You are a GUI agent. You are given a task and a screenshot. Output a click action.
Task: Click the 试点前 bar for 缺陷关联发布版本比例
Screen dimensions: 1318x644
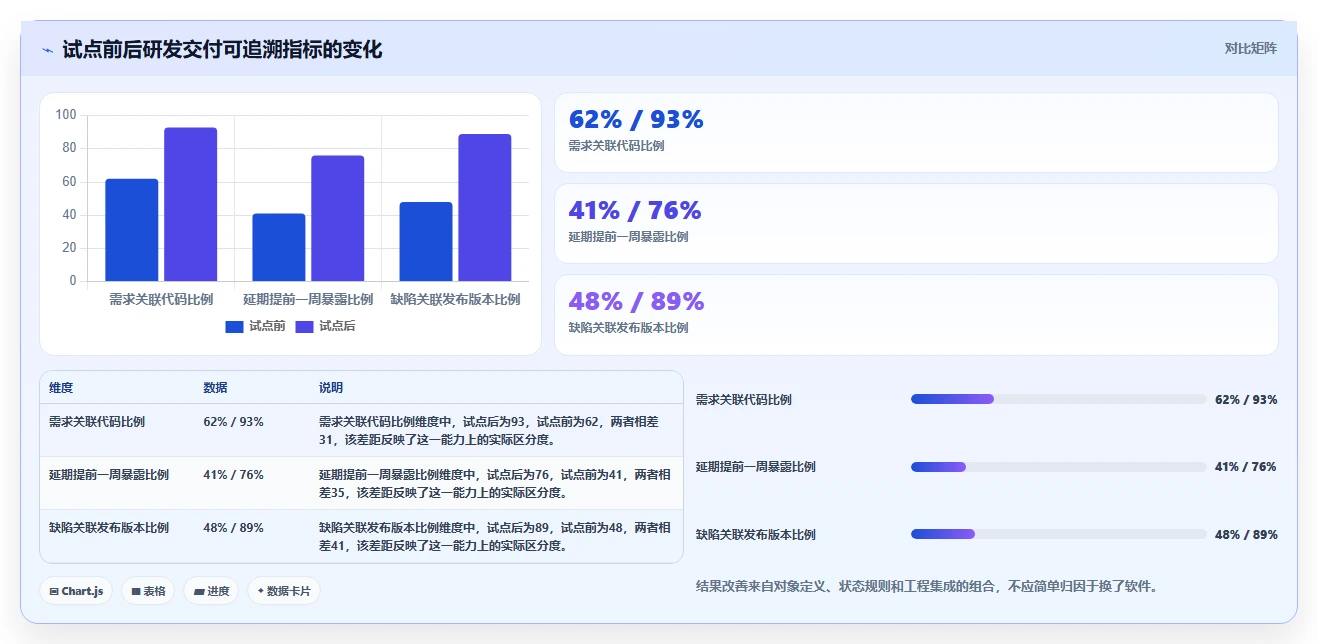point(426,241)
